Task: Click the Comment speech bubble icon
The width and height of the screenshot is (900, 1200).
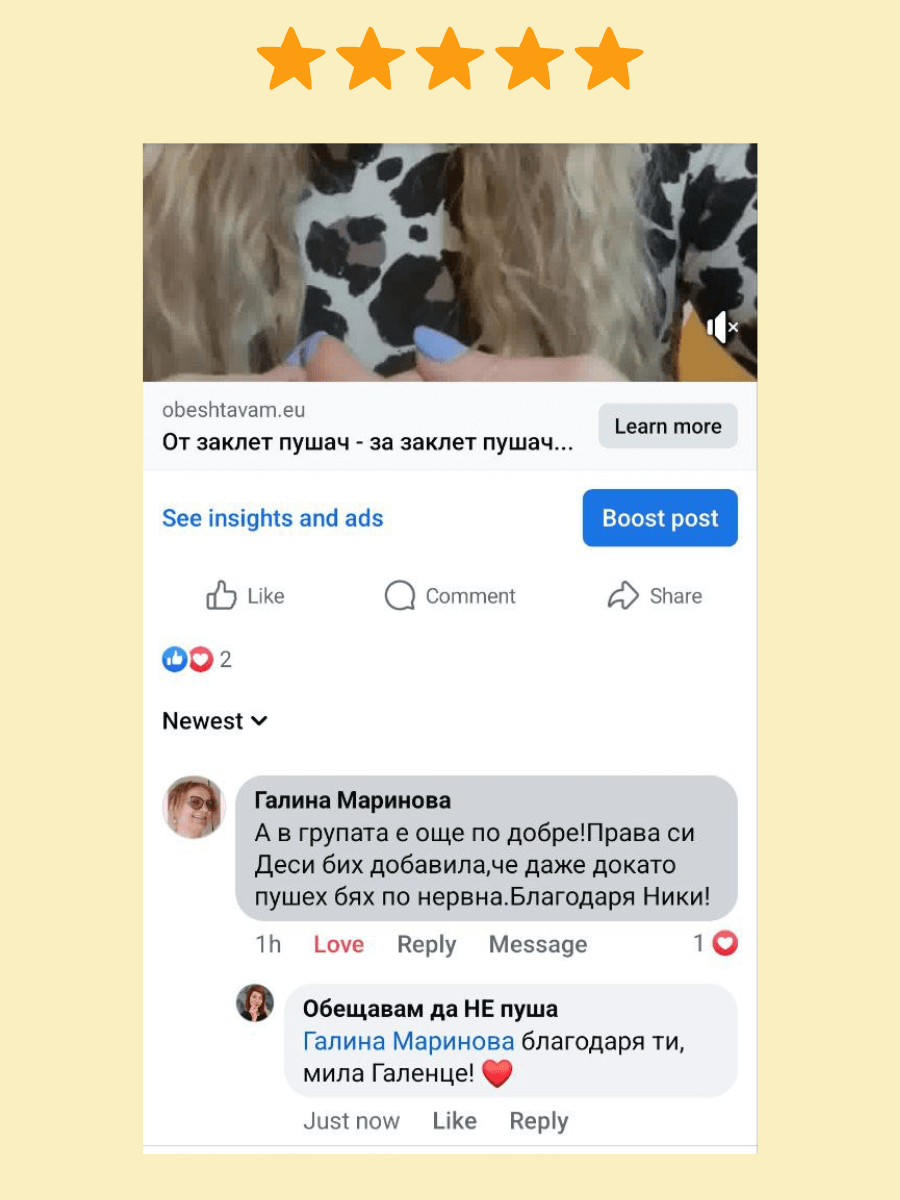Action: (x=400, y=596)
